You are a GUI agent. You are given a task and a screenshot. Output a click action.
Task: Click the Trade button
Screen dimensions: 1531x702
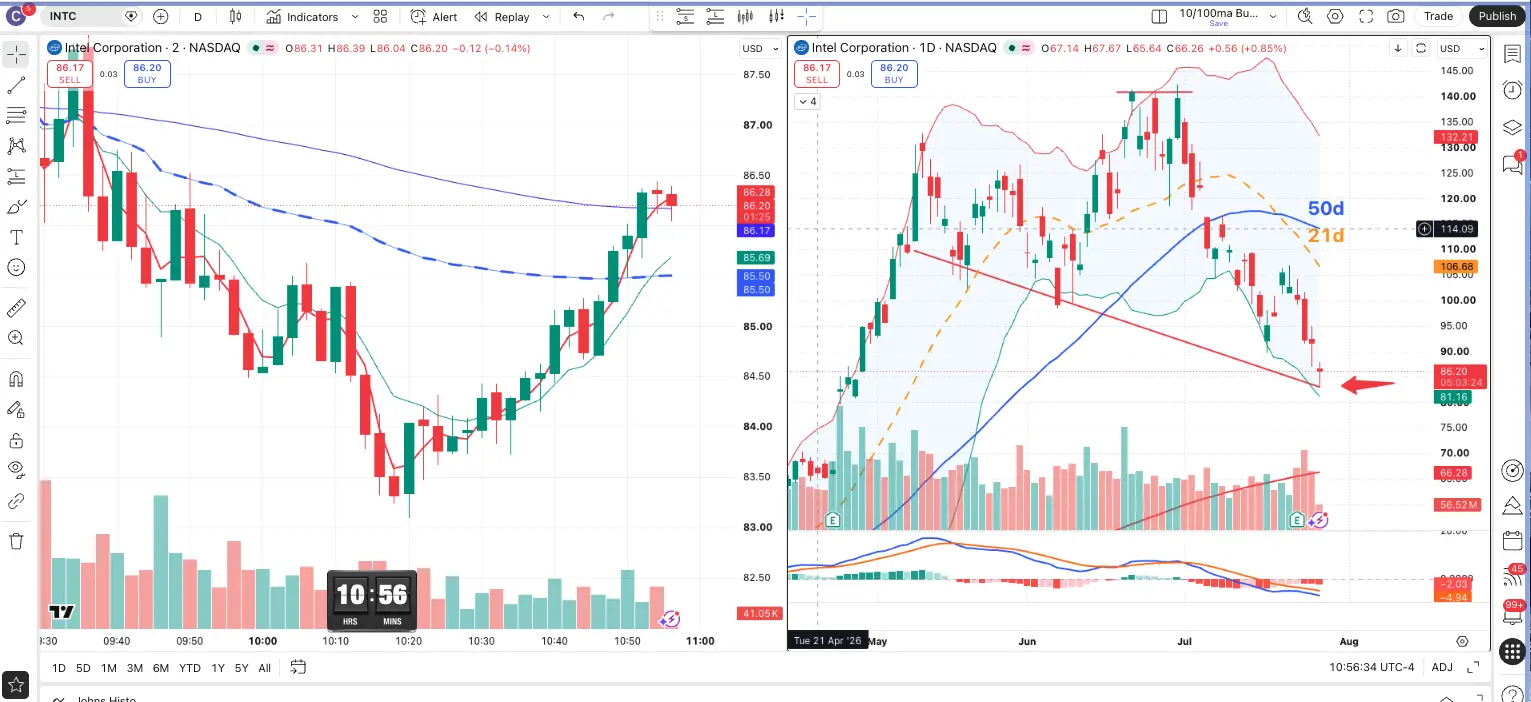coord(1438,16)
